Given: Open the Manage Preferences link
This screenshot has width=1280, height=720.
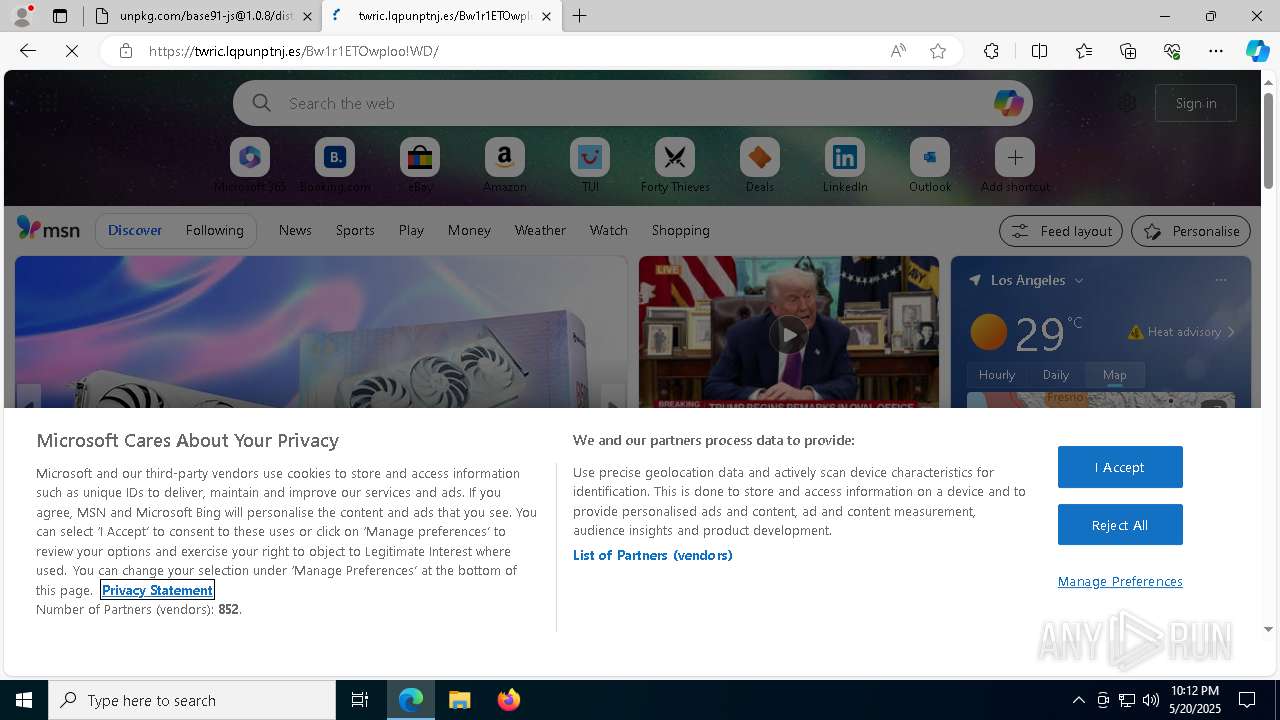Looking at the screenshot, I should tap(1120, 581).
